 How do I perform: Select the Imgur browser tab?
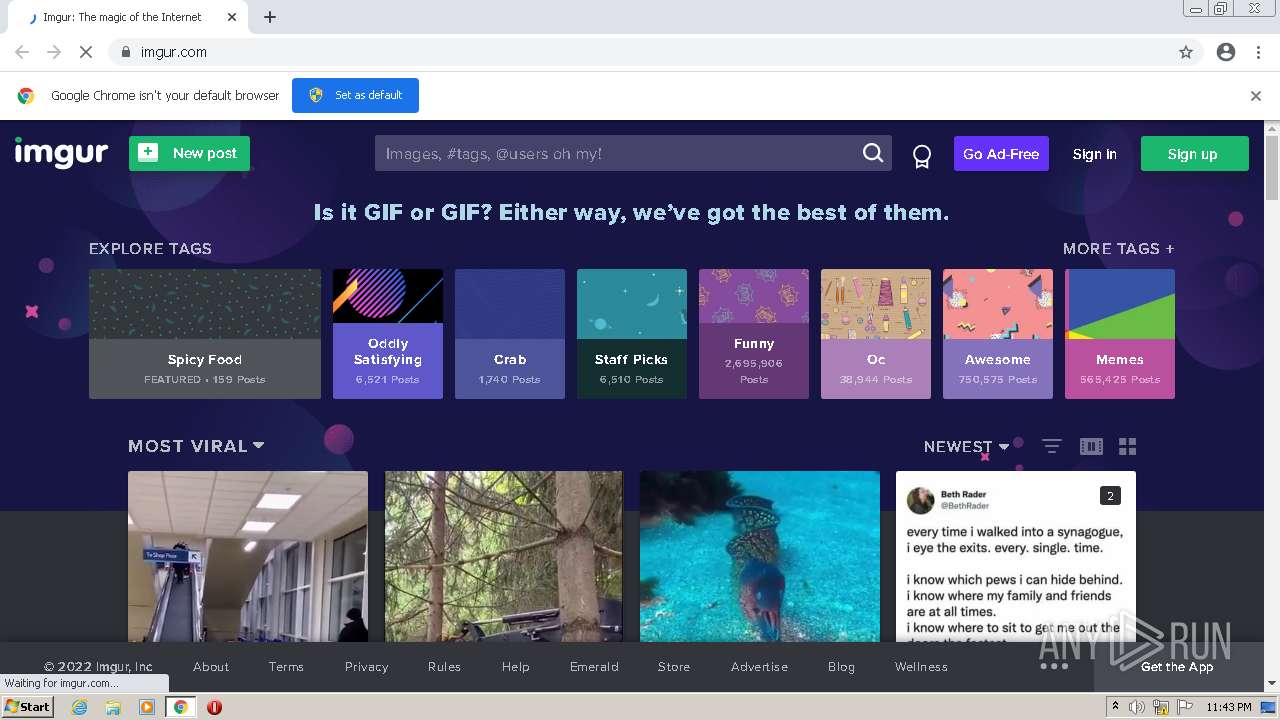tap(127, 17)
